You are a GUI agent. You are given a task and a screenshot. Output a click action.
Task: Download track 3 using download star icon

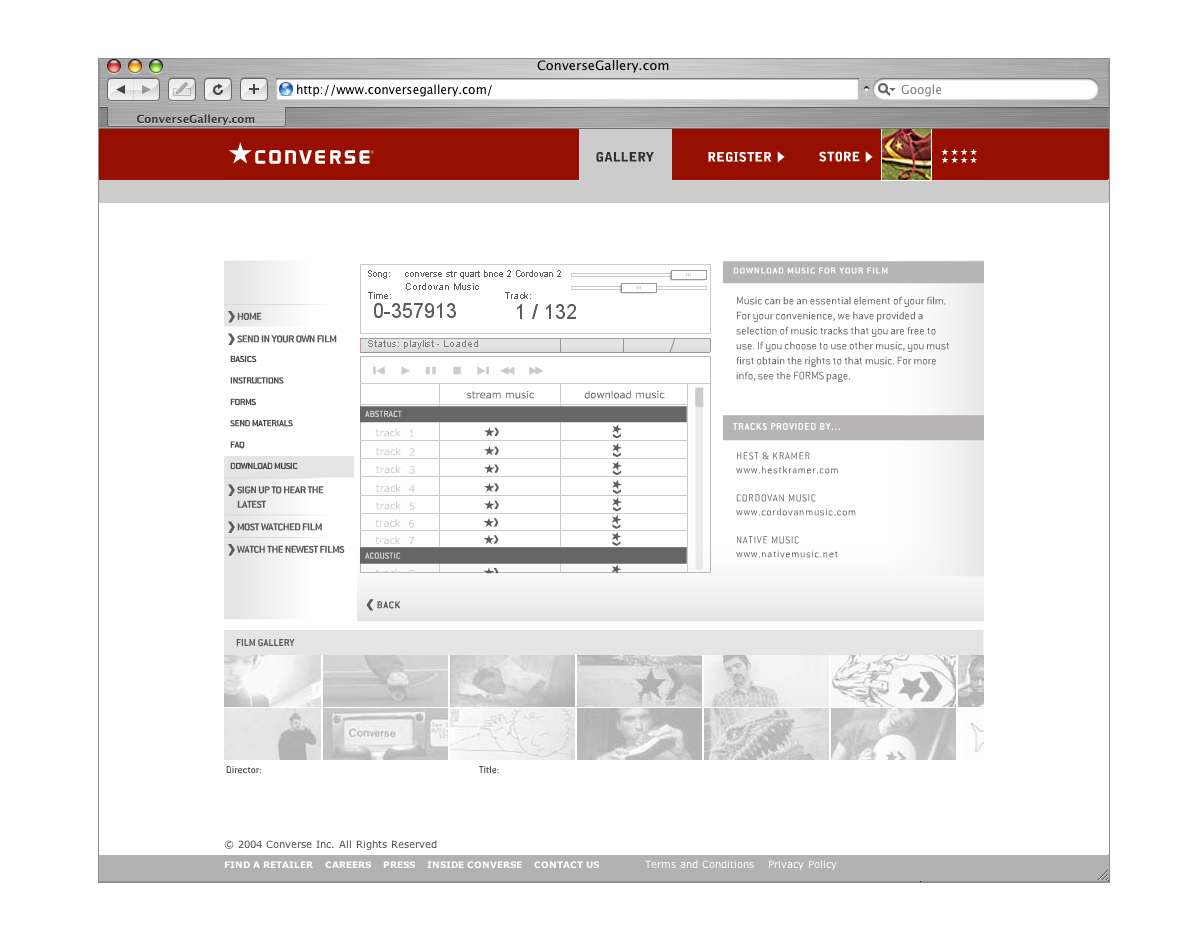click(617, 469)
